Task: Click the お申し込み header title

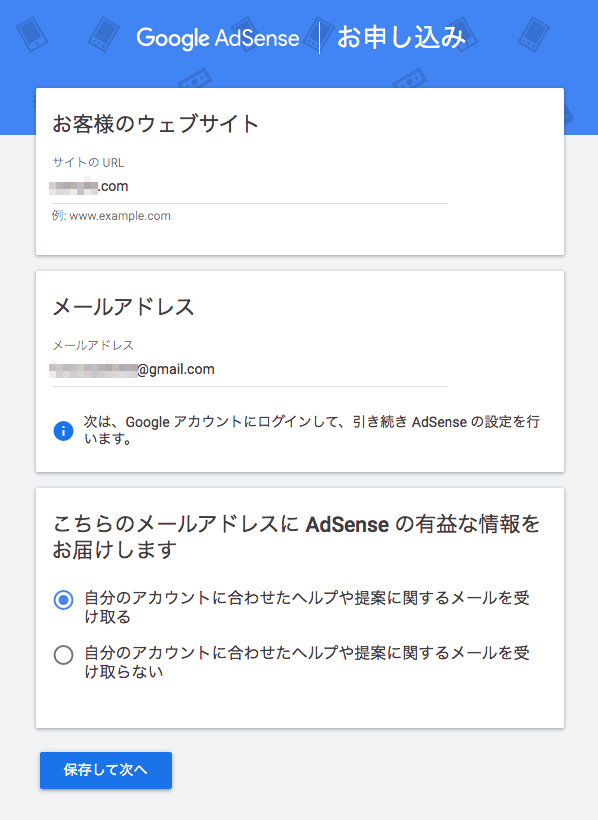Action: click(x=401, y=38)
